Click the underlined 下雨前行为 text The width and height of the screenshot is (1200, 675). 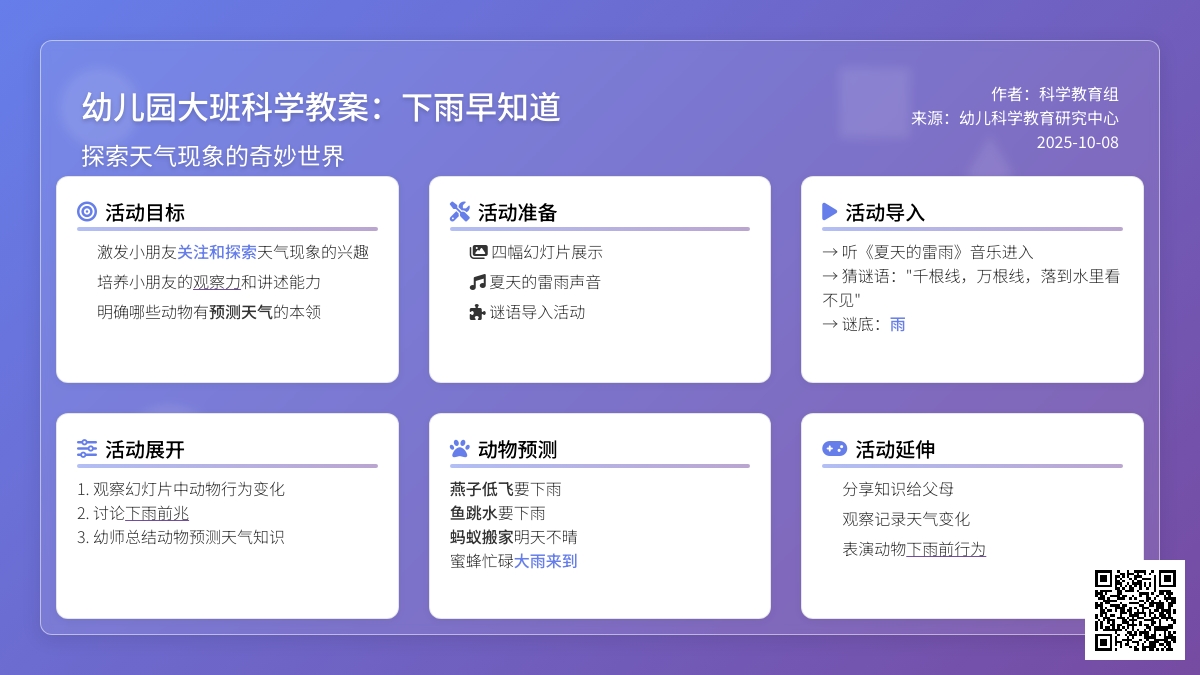tap(946, 549)
